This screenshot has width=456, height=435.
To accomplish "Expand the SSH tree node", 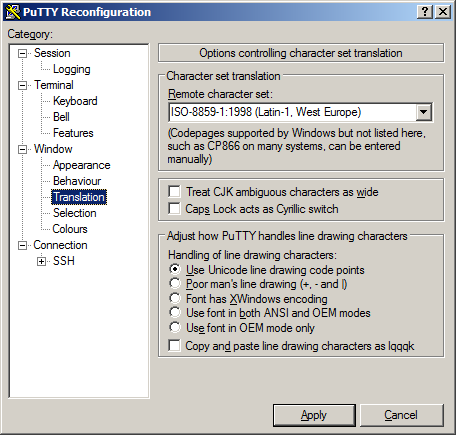I will click(x=41, y=261).
